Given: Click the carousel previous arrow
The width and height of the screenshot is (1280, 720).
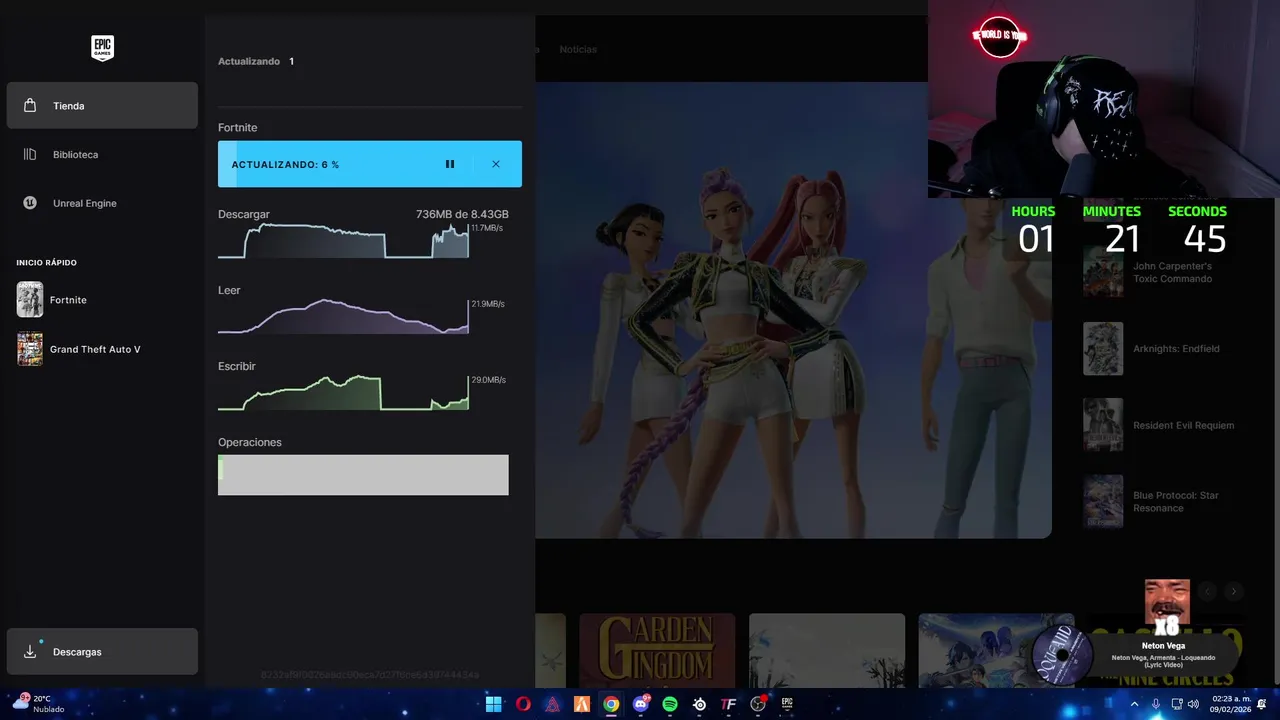Looking at the screenshot, I should 1207,591.
